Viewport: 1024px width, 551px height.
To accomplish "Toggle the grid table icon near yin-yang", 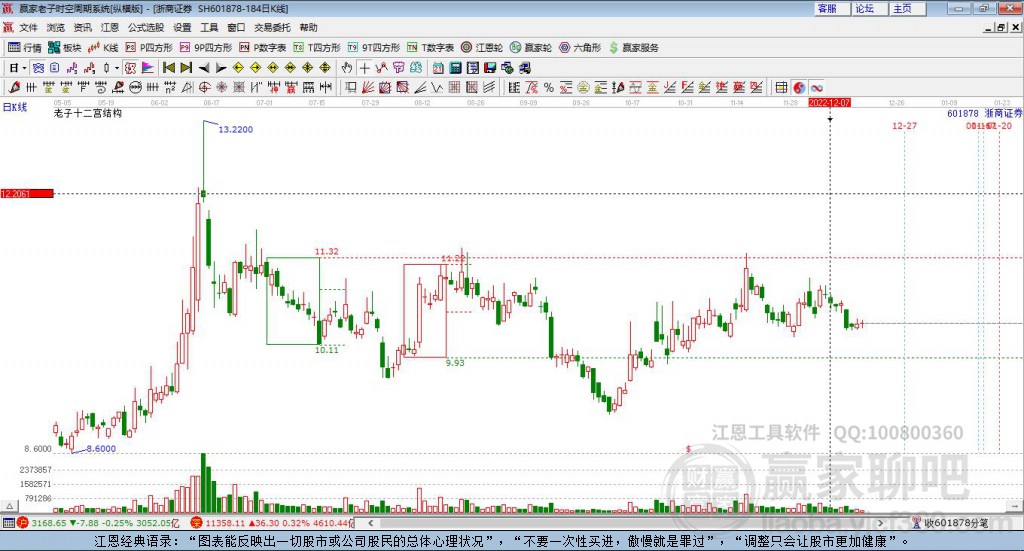I will [781, 87].
